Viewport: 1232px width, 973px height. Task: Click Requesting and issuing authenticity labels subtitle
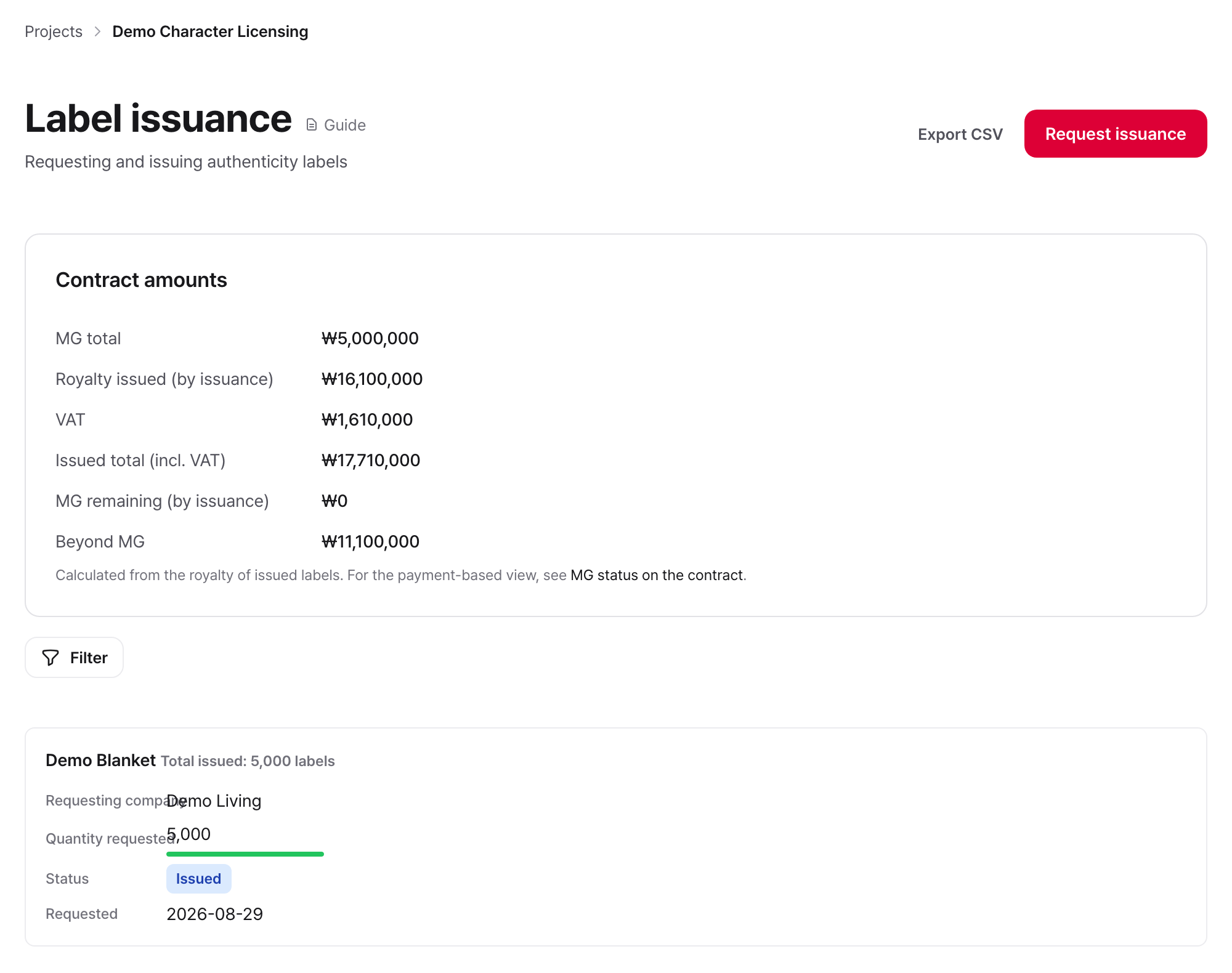click(x=186, y=162)
